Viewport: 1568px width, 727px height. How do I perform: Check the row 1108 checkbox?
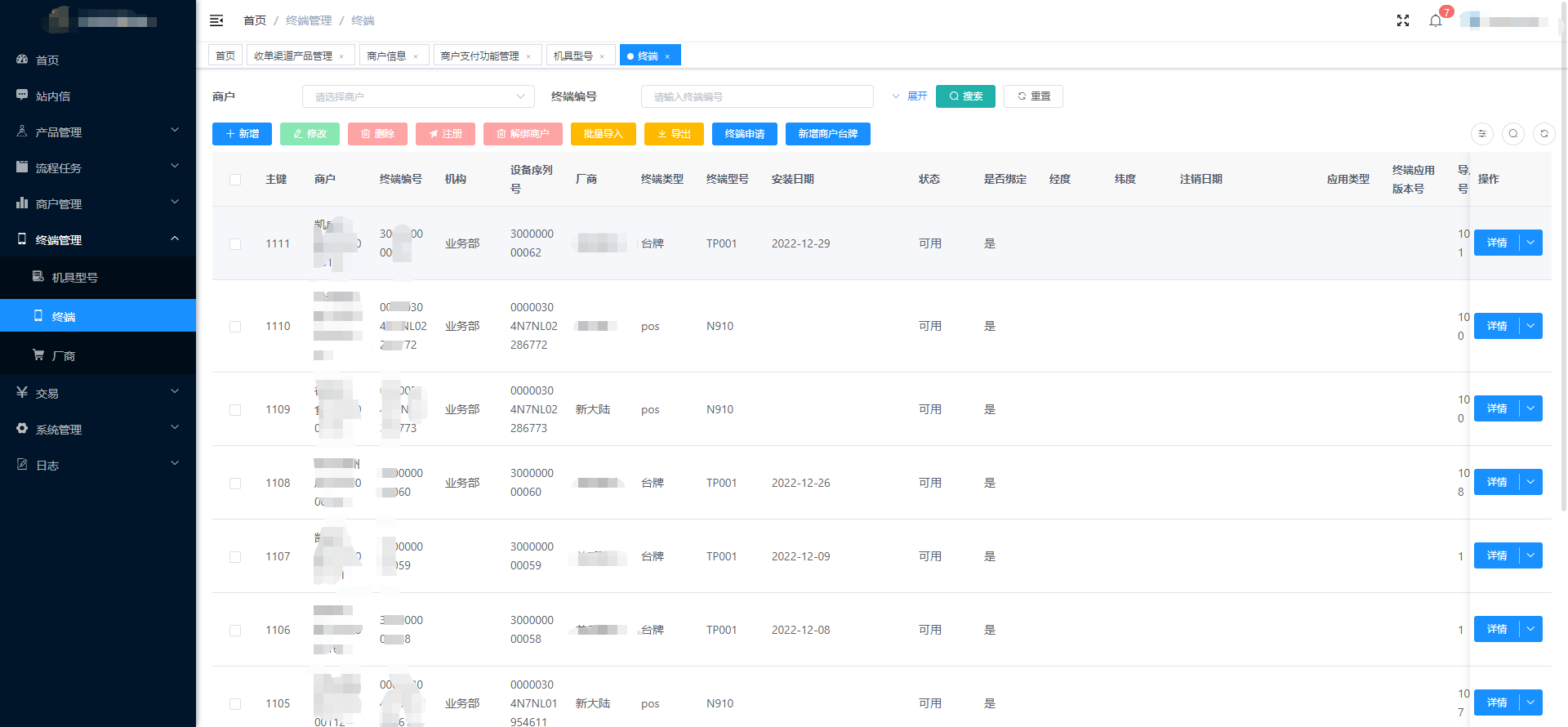tap(235, 484)
